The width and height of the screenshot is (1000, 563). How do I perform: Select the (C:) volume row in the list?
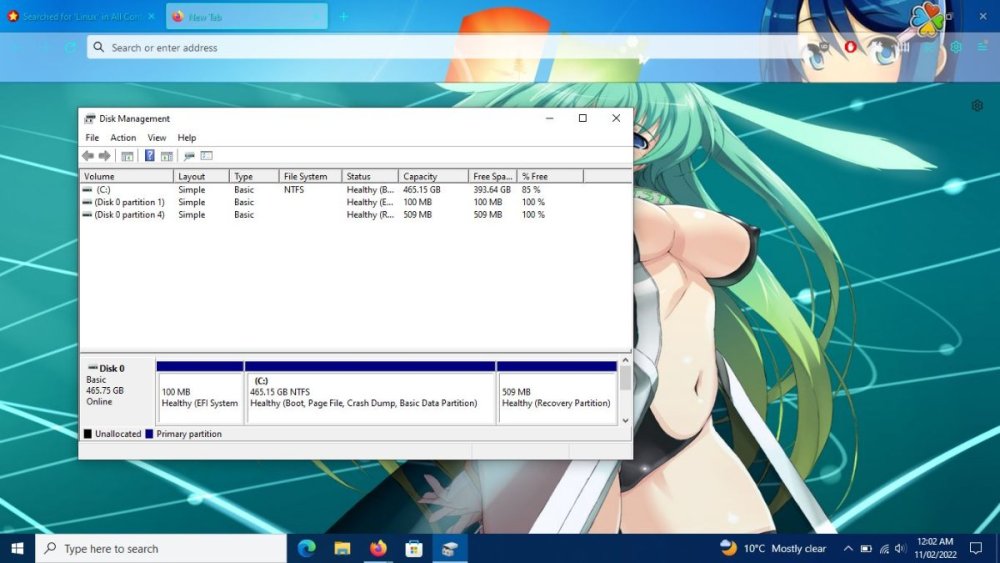point(104,190)
